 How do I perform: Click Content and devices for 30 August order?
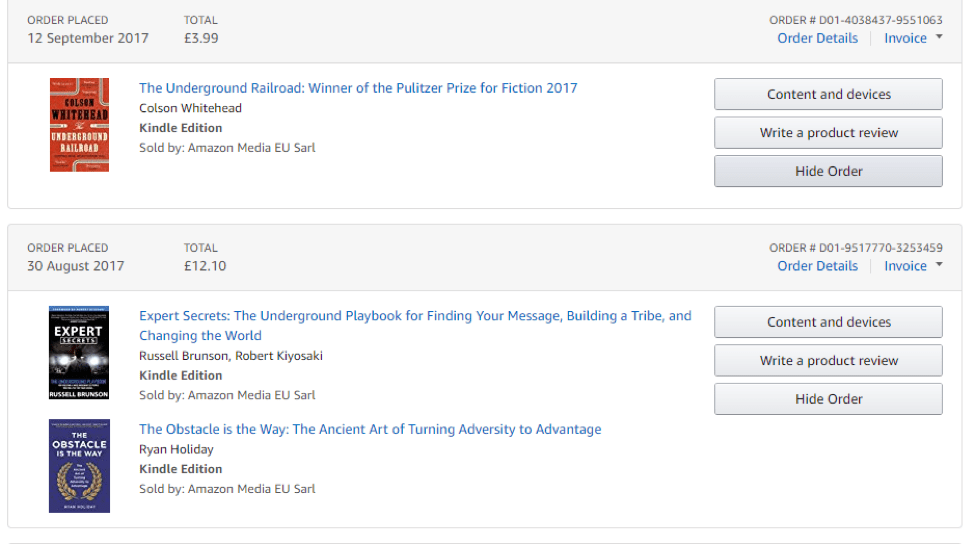click(828, 322)
